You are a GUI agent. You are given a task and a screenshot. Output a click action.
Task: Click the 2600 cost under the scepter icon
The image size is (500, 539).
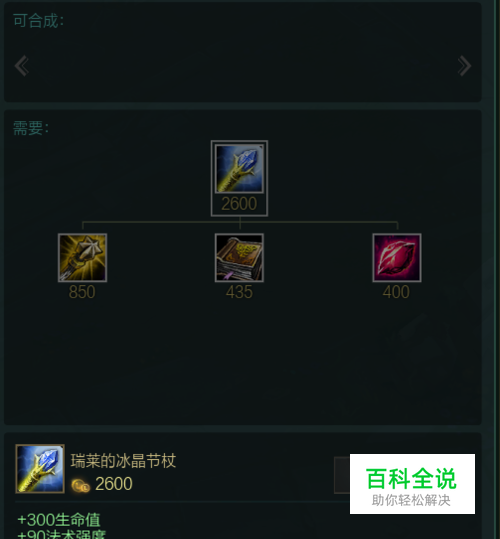click(239, 204)
